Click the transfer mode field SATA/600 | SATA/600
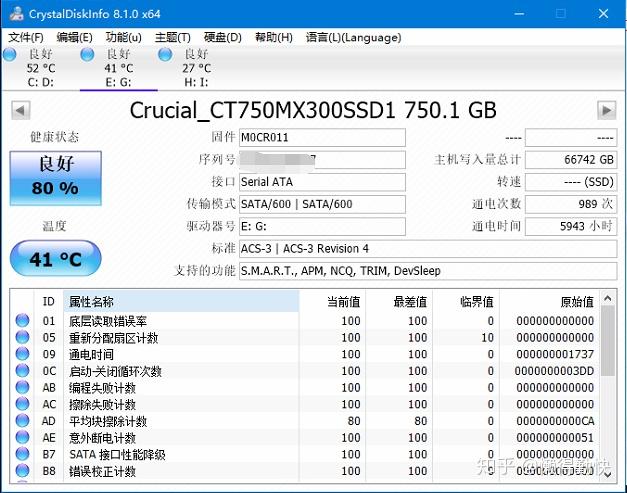 [322, 204]
